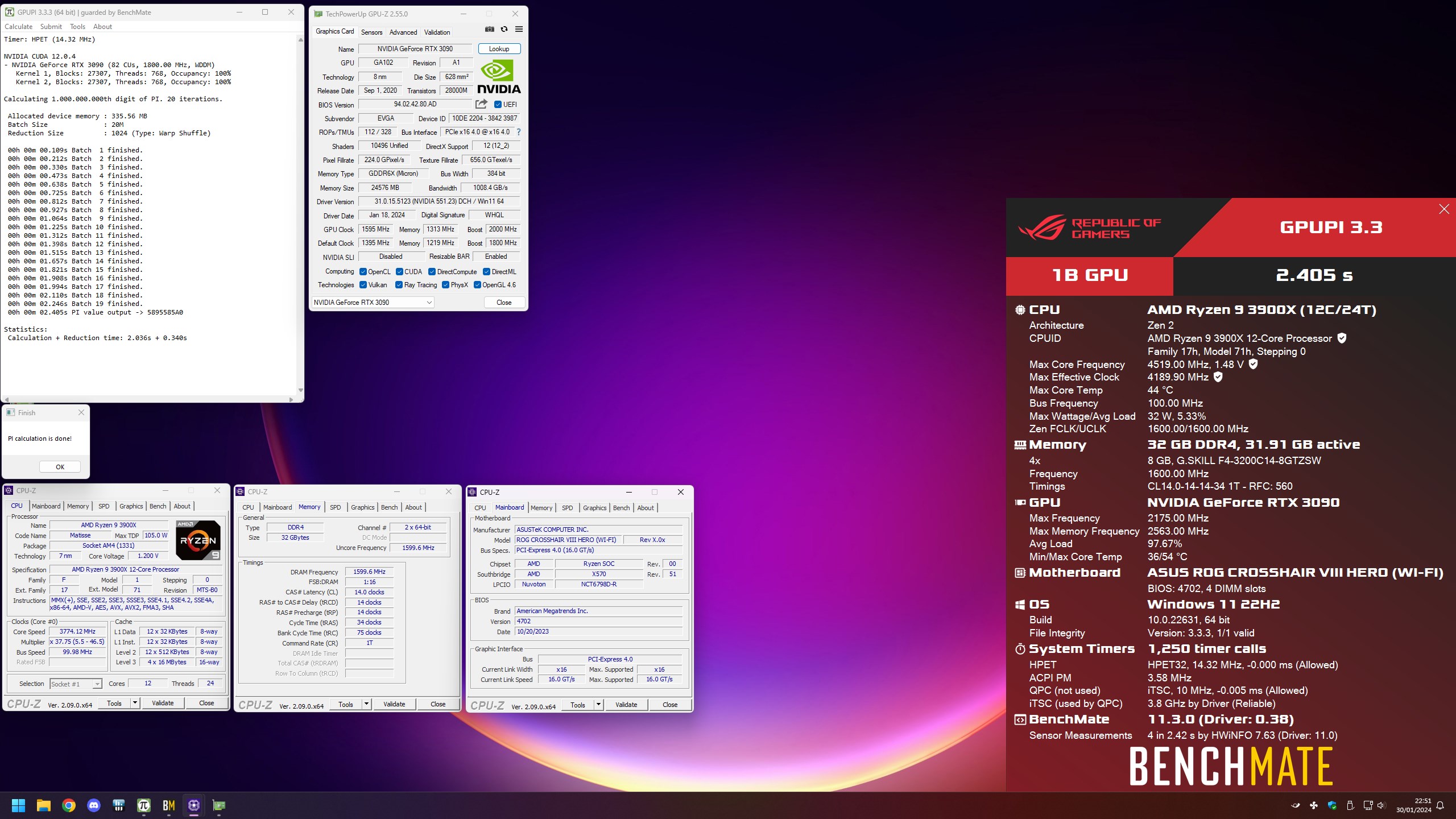The image size is (1456, 819).
Task: Click the Windows Start button
Action: (x=18, y=805)
